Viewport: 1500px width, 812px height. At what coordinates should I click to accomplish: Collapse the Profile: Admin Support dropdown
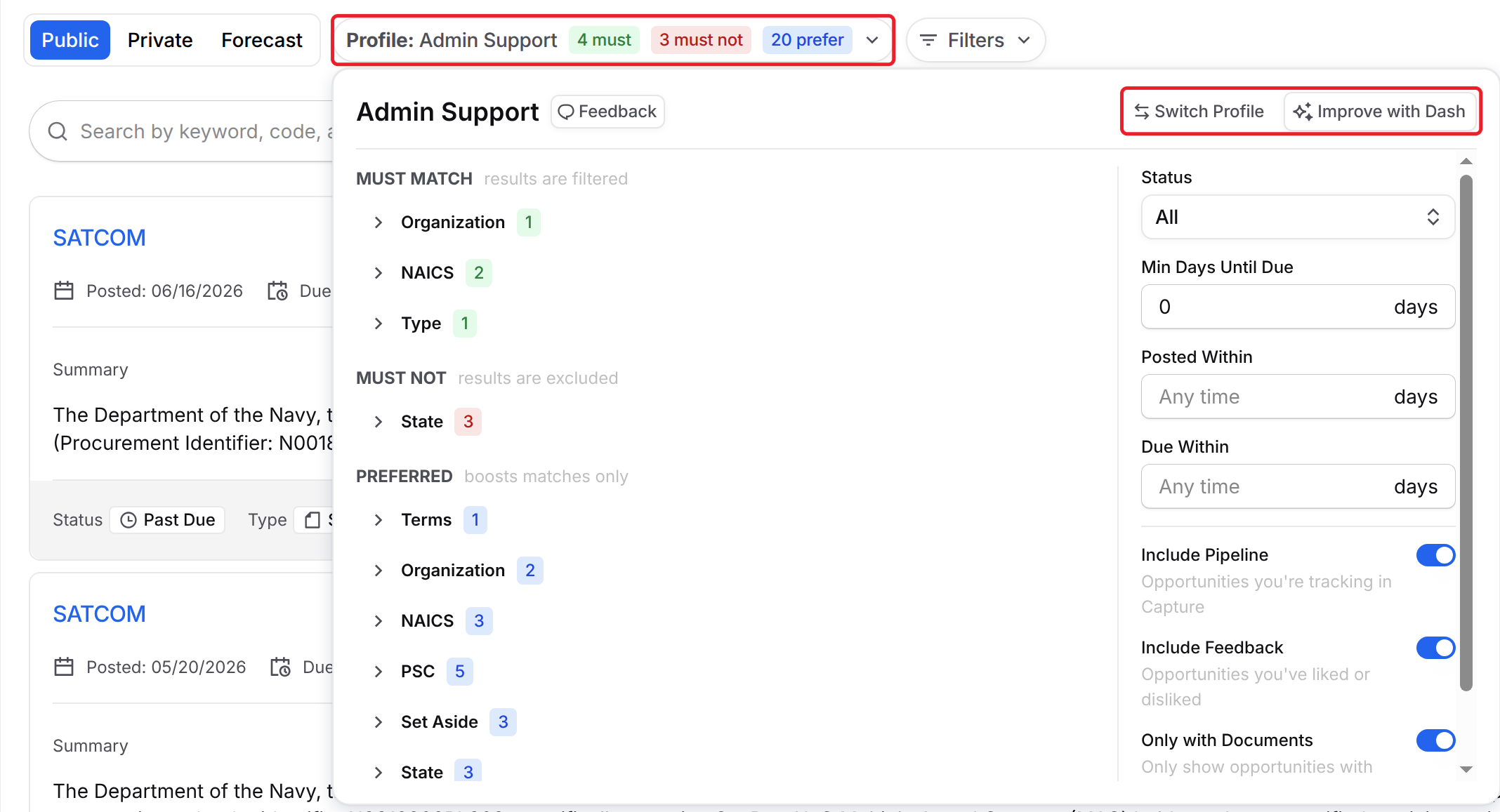[x=612, y=40]
